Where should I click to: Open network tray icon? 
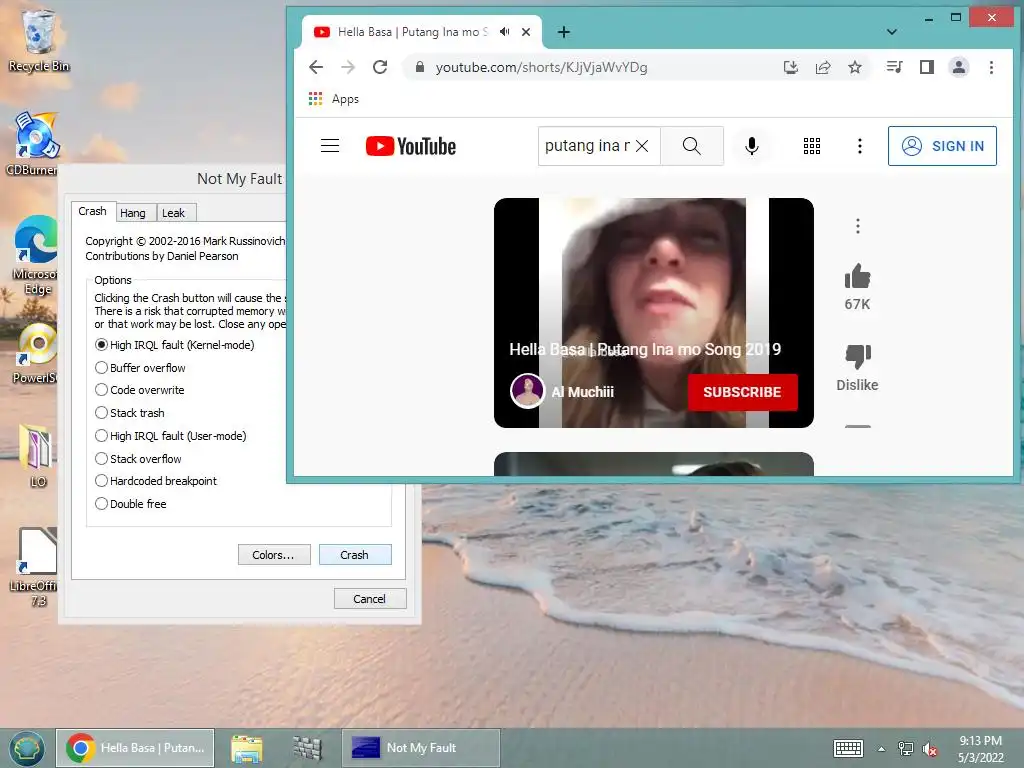906,748
